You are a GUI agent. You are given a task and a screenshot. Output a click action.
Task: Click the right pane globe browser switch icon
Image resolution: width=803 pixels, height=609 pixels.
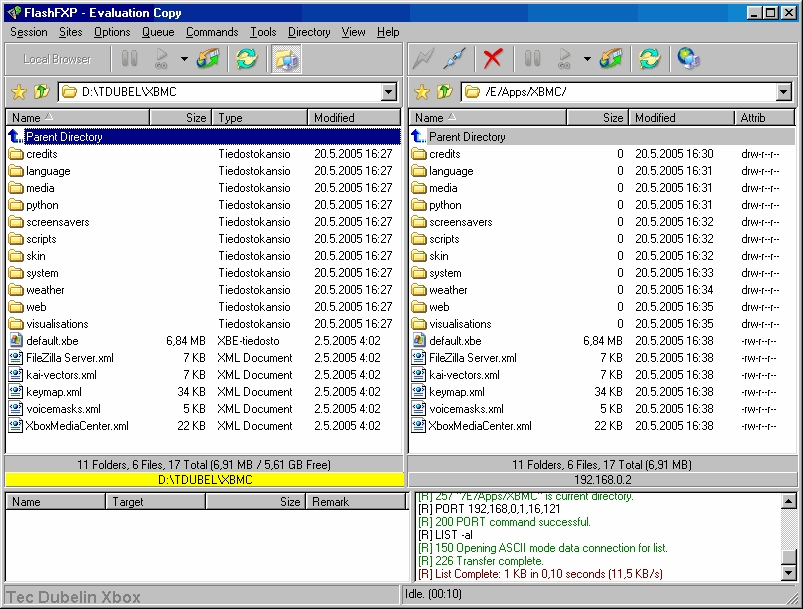tap(688, 59)
